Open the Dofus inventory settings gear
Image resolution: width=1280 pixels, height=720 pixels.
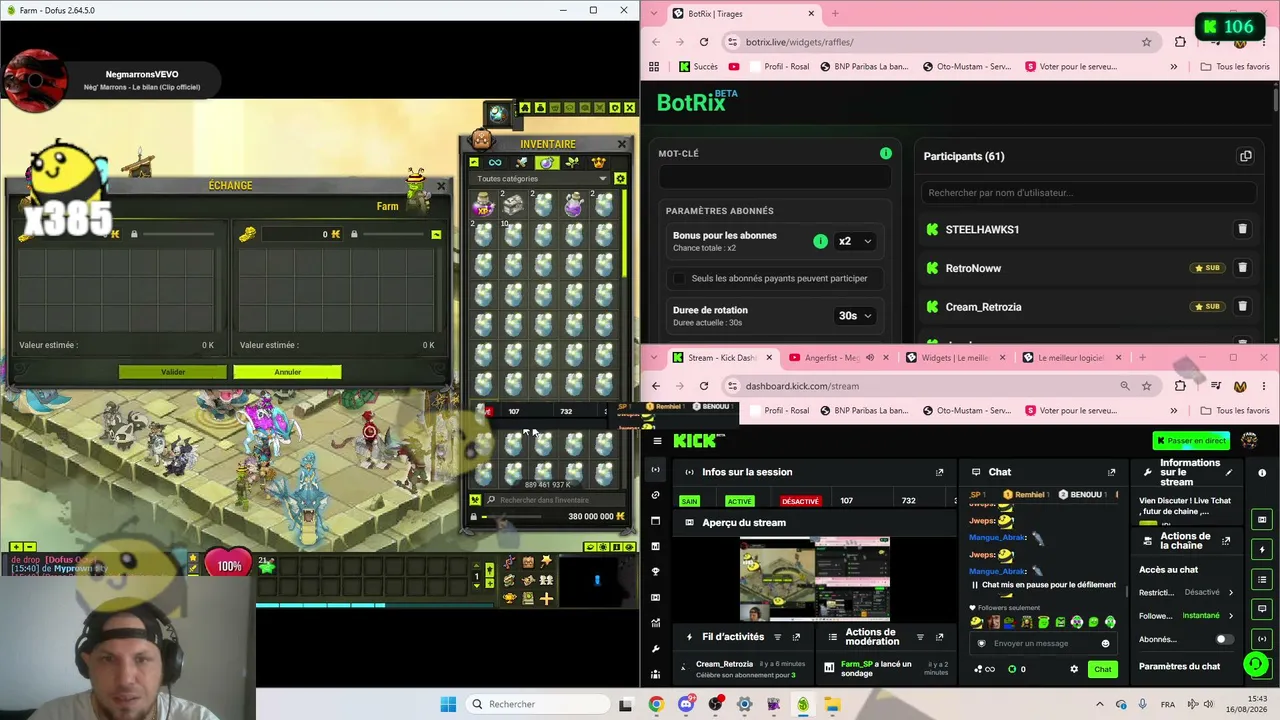[x=620, y=179]
